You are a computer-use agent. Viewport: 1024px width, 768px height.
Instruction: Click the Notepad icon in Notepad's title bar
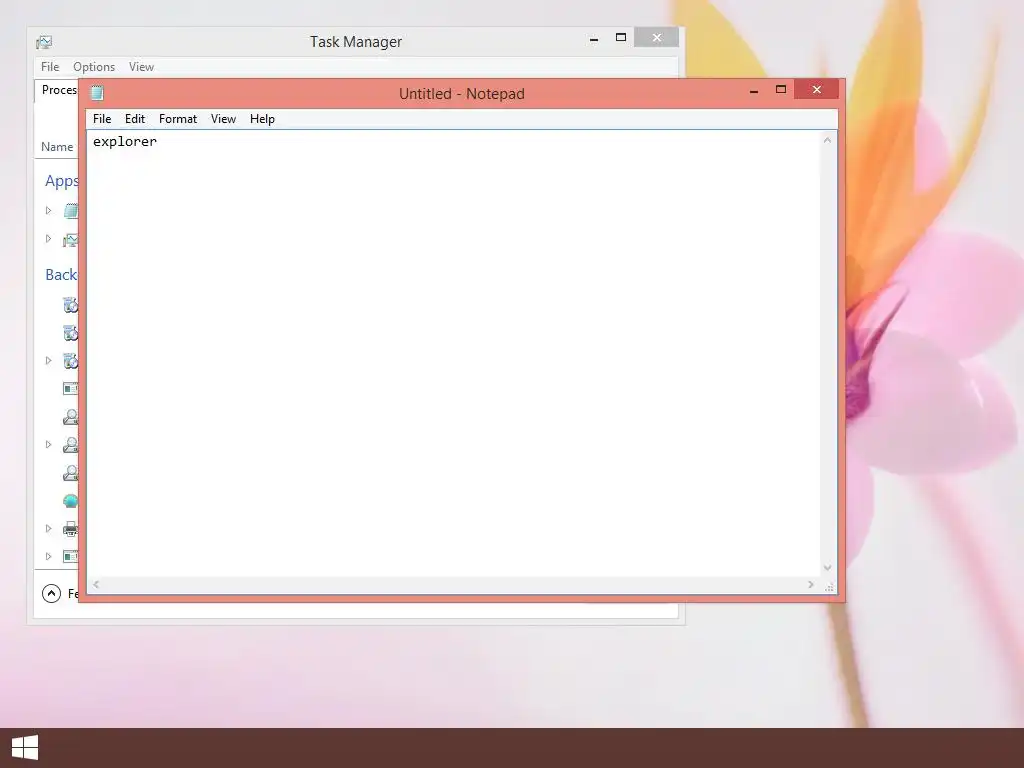point(97,93)
